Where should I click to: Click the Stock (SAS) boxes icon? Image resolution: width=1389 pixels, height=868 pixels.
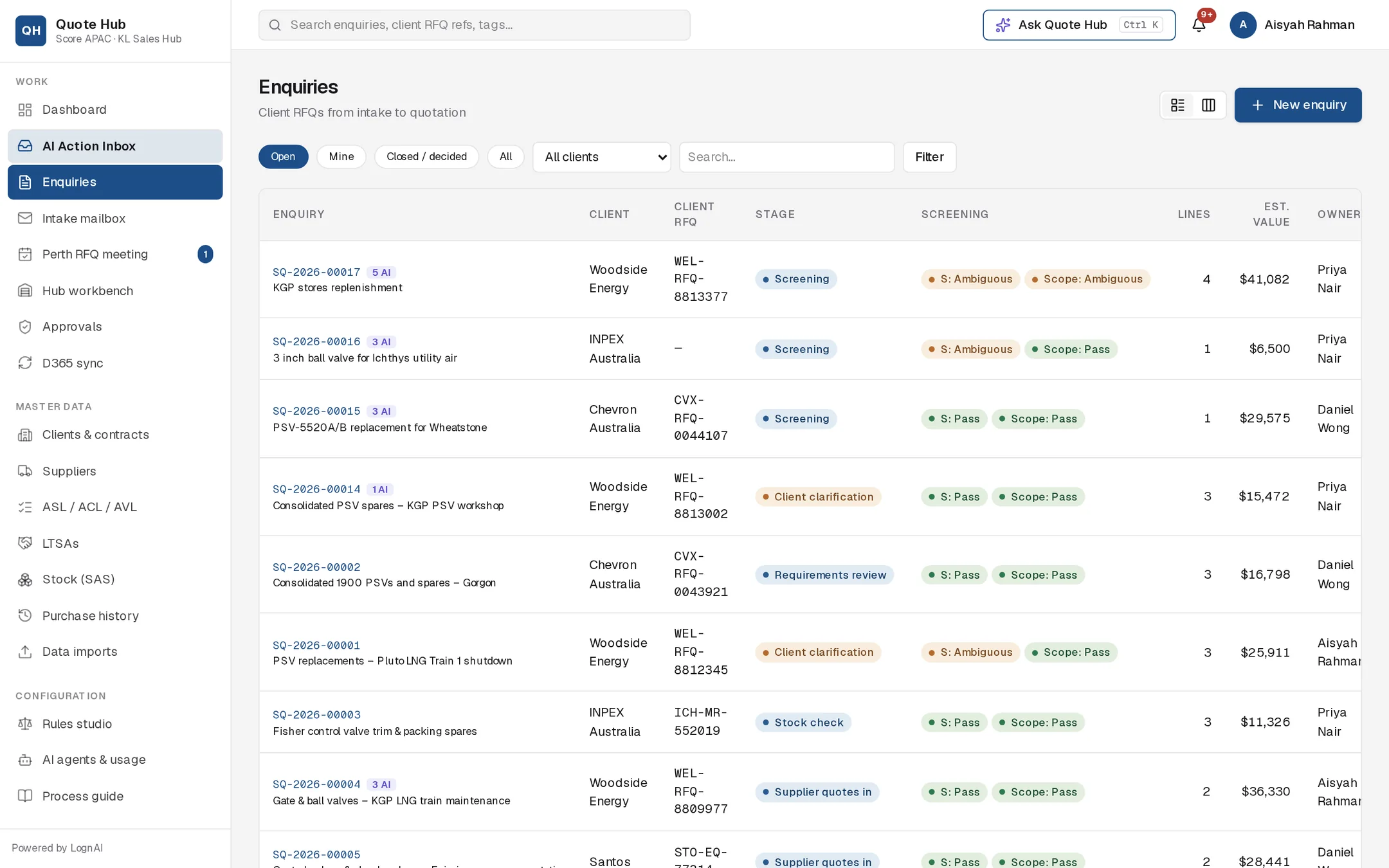25,580
